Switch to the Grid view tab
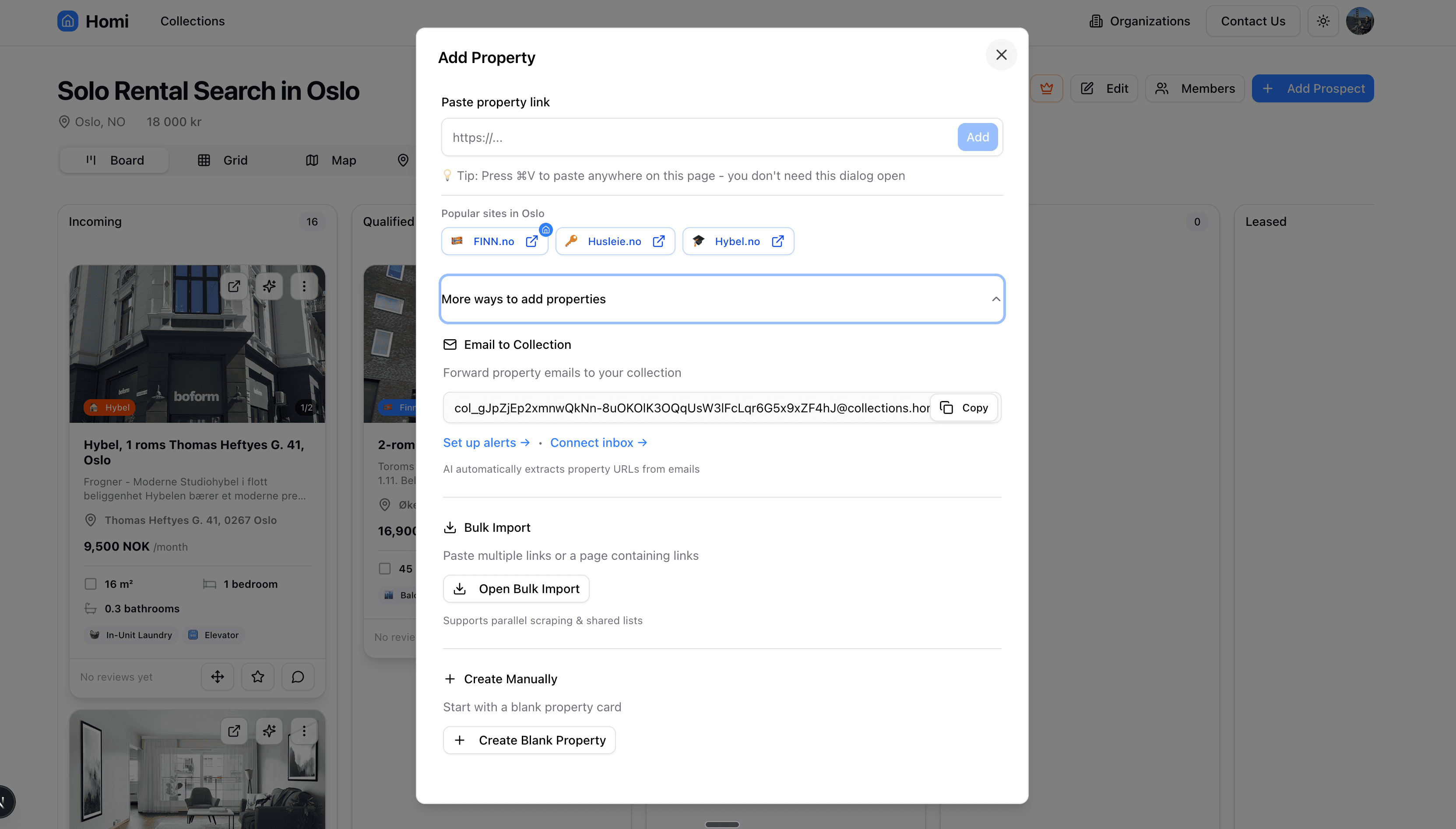This screenshot has width=1456, height=829. point(223,161)
